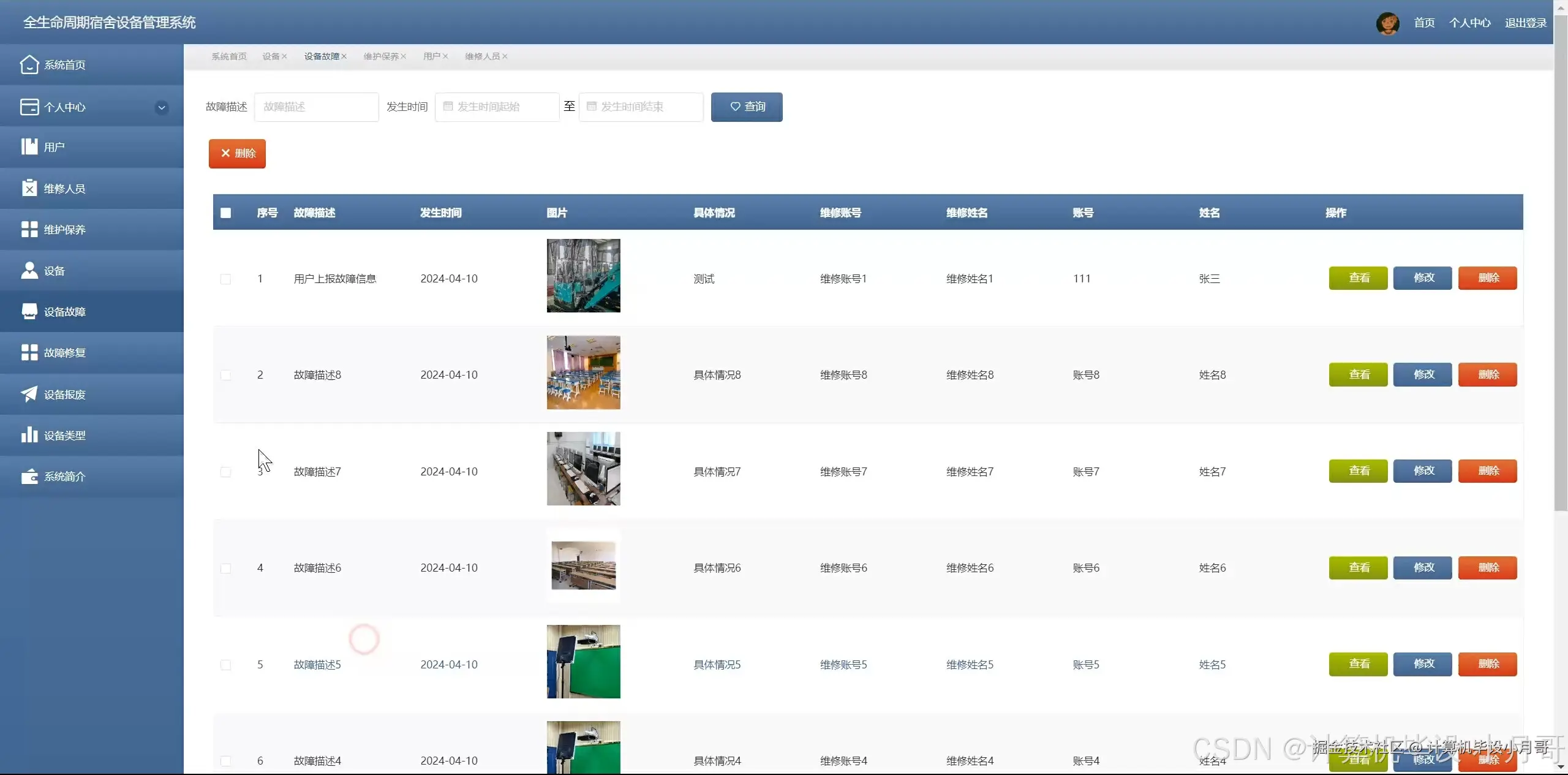Screen dimensions: 1568x775
Task: Click the 故障描述 text input field
Action: point(316,107)
